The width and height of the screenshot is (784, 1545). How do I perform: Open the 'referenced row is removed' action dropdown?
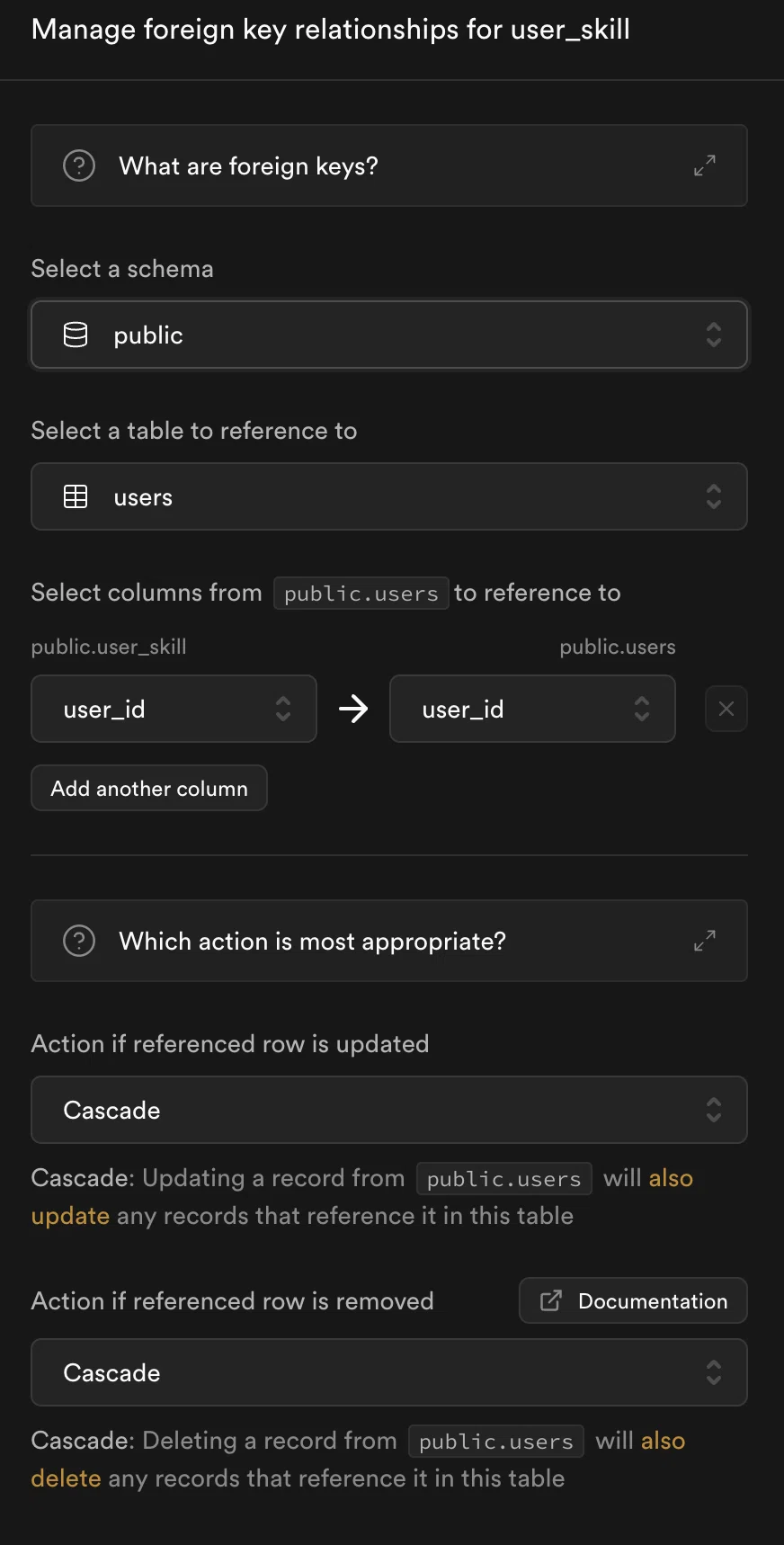(389, 1372)
